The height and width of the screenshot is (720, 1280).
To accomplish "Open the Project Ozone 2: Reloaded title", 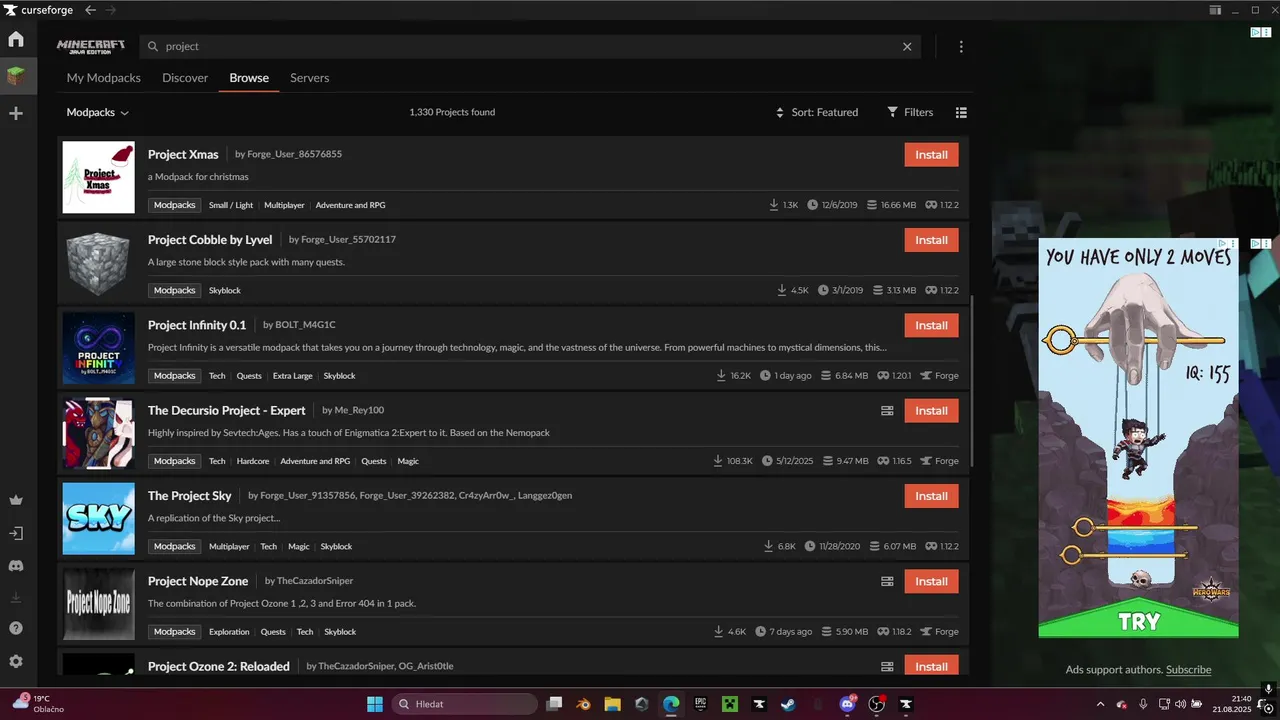I will point(219,667).
